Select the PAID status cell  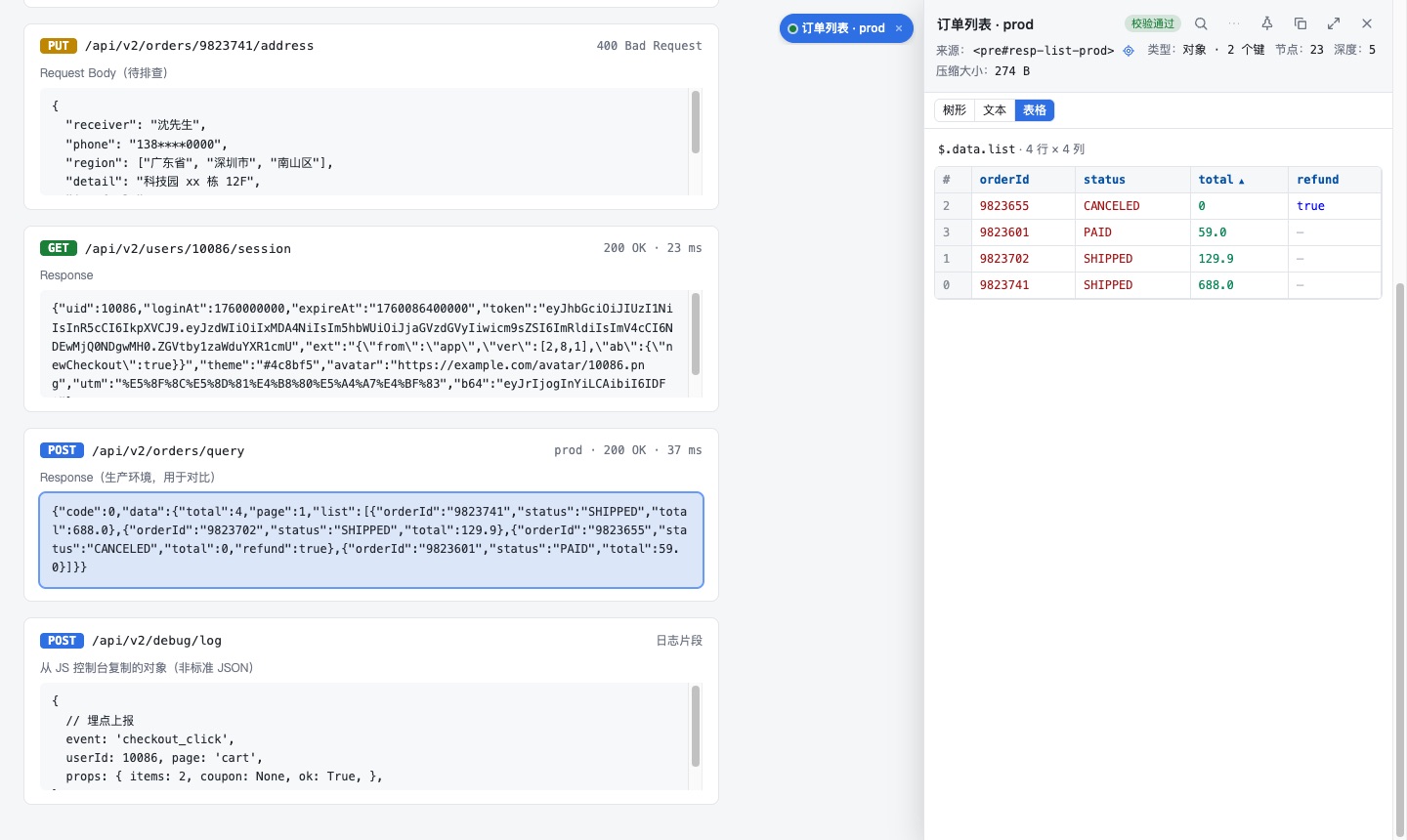pyautogui.click(x=1132, y=232)
